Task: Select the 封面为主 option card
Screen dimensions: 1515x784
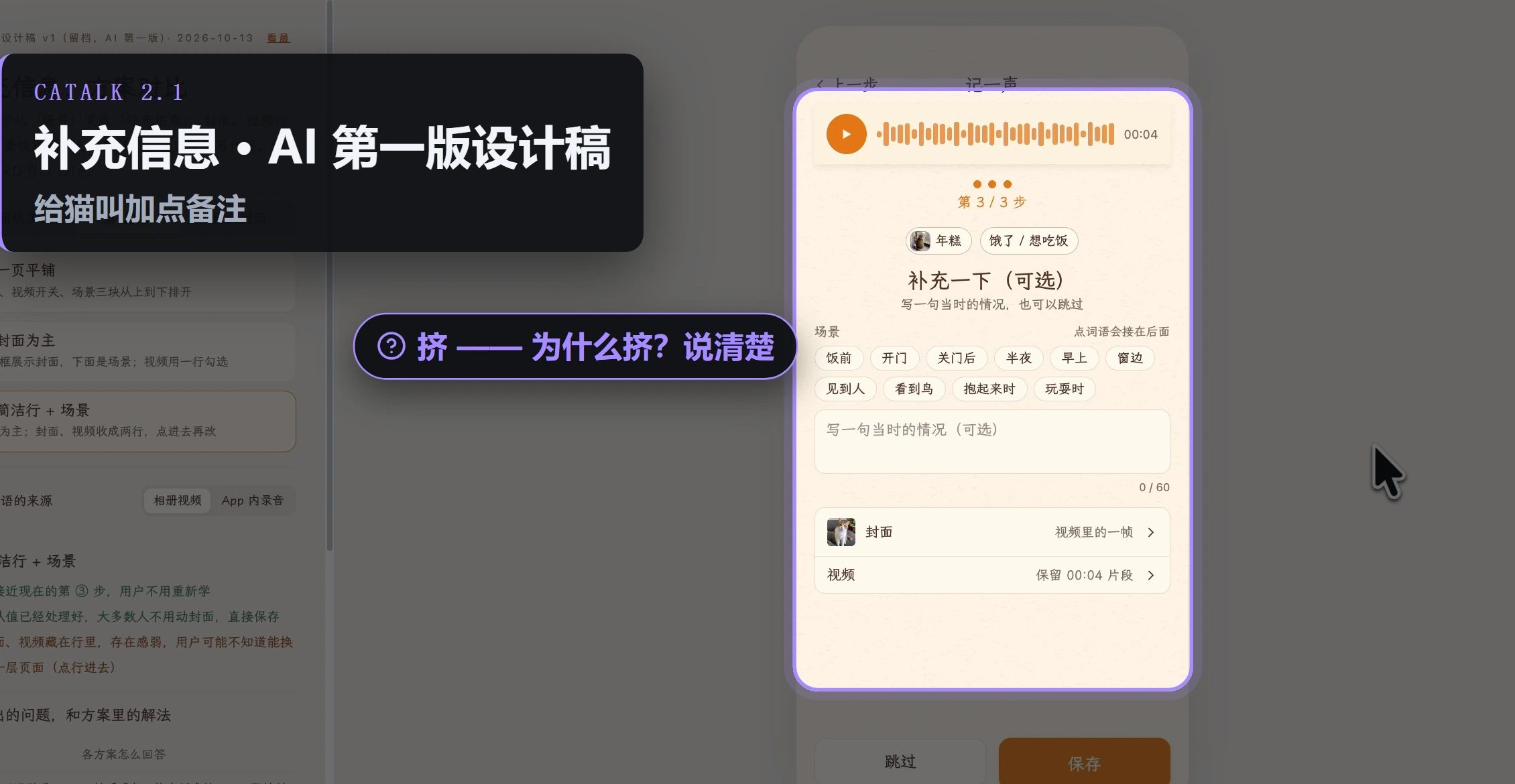Action: click(147, 351)
